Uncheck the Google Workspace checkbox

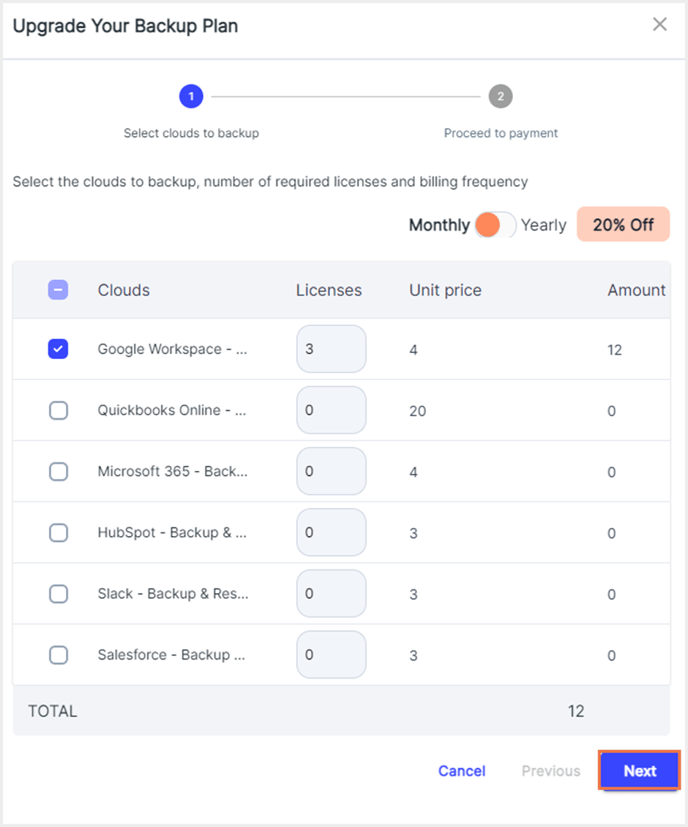click(x=58, y=349)
